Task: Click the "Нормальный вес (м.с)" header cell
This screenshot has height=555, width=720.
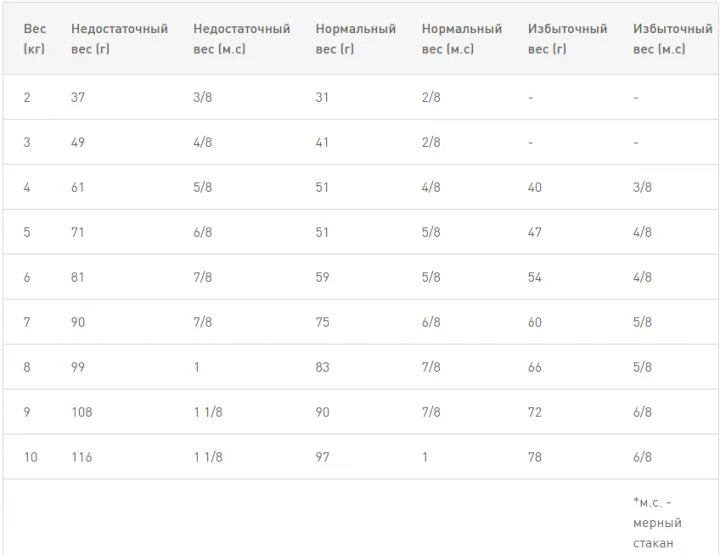Action: coord(461,39)
